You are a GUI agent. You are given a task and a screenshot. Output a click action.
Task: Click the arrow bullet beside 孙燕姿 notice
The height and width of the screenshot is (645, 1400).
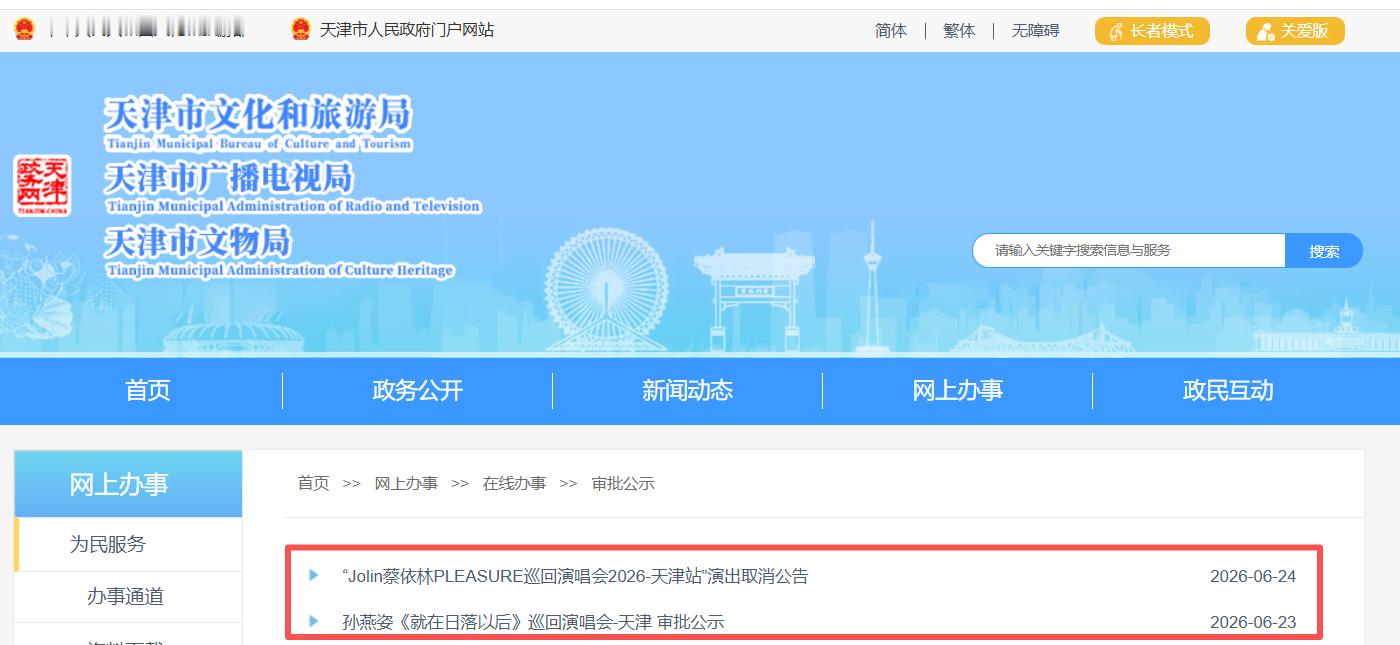coord(314,621)
